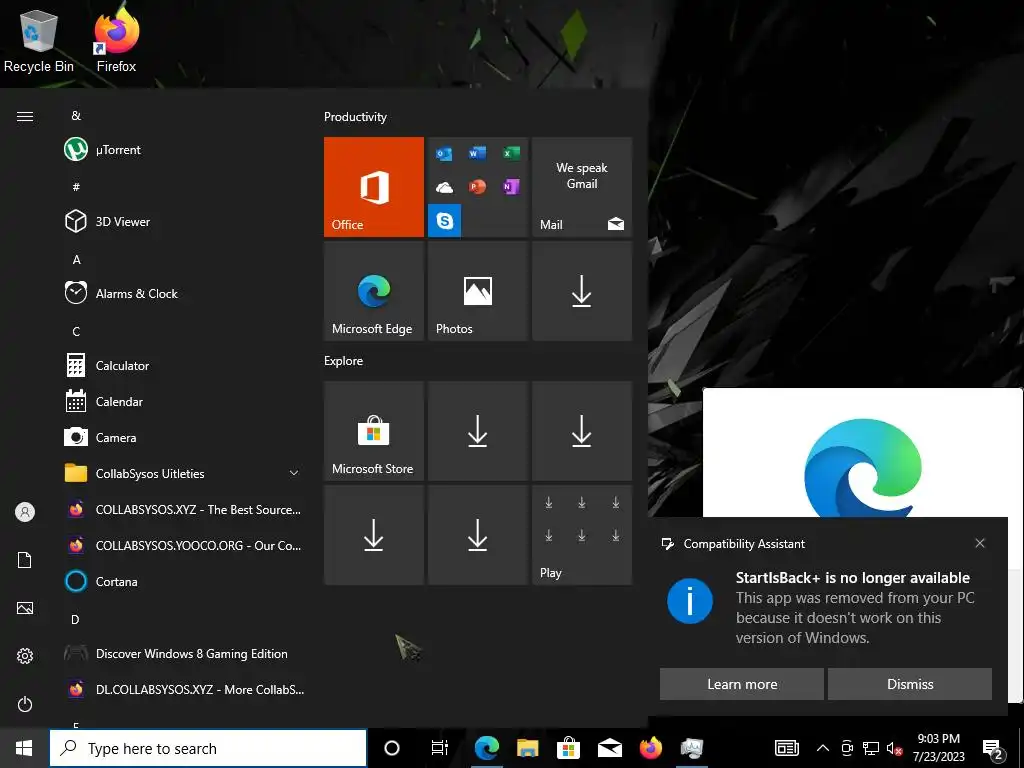
Task: Open the Action Center notifications icon
Action: tap(993, 749)
